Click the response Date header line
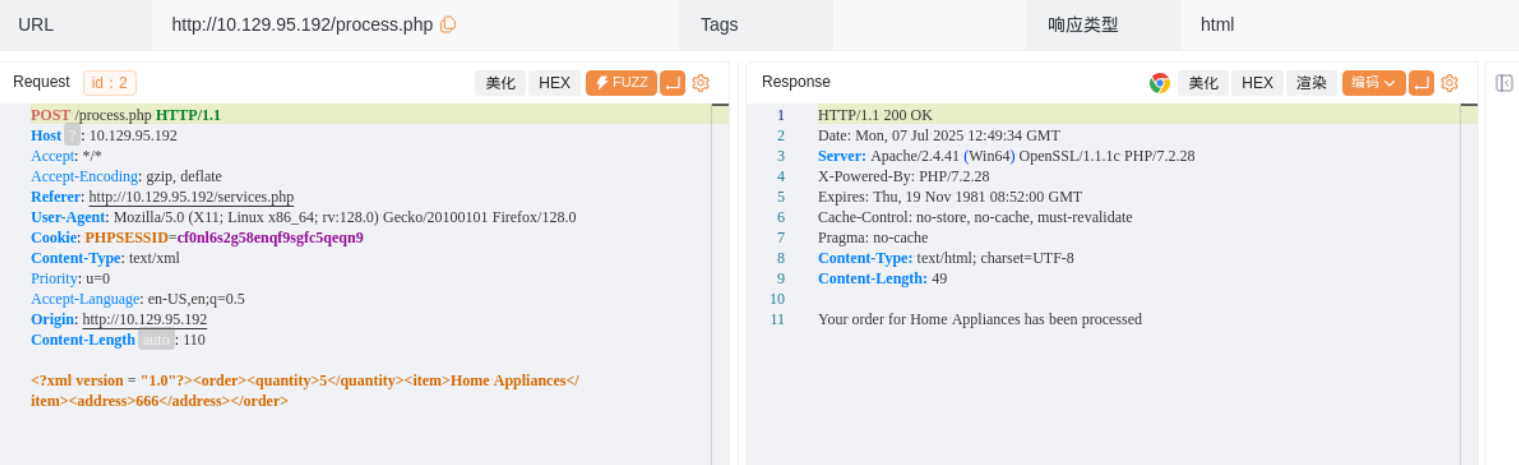 coord(939,135)
